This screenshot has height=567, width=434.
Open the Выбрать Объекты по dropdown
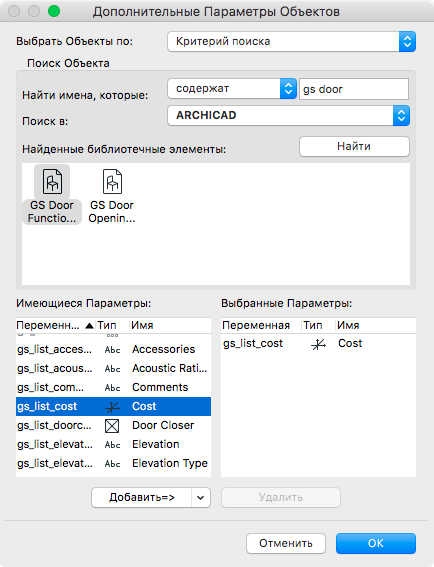pyautogui.click(x=292, y=42)
